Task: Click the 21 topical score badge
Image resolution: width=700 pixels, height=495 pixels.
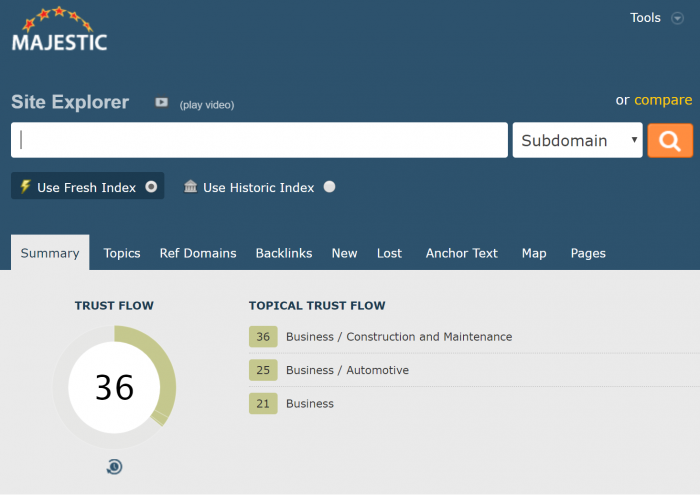Action: [263, 403]
